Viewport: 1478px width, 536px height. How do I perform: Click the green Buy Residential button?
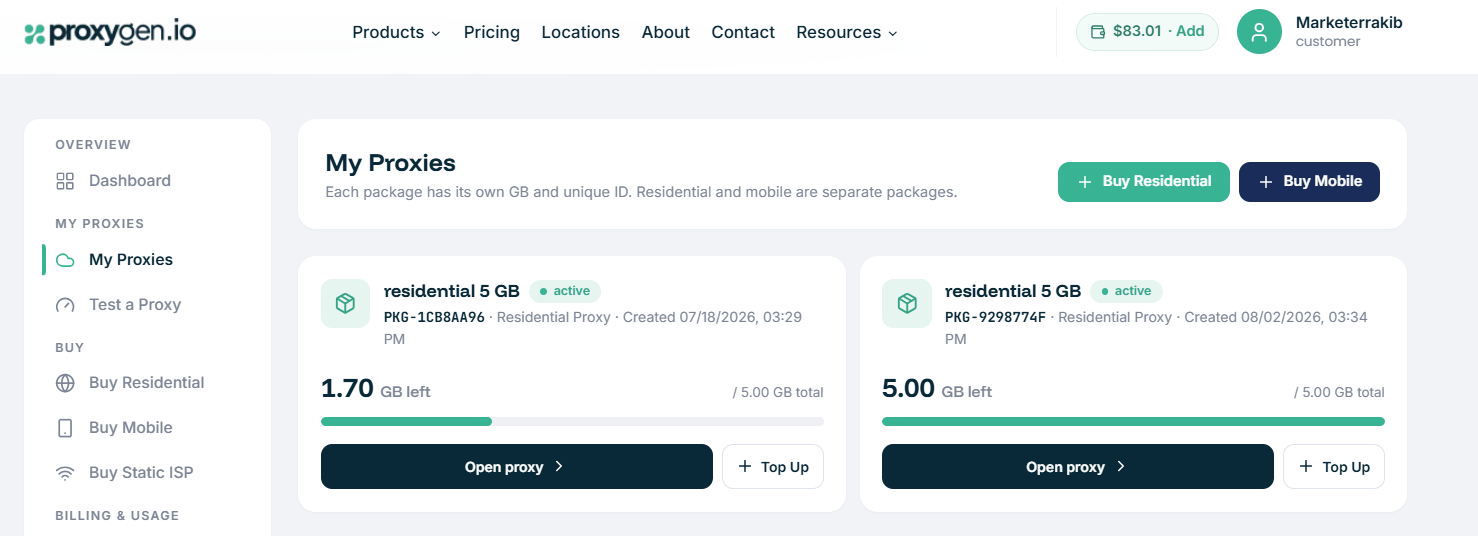(x=1144, y=182)
